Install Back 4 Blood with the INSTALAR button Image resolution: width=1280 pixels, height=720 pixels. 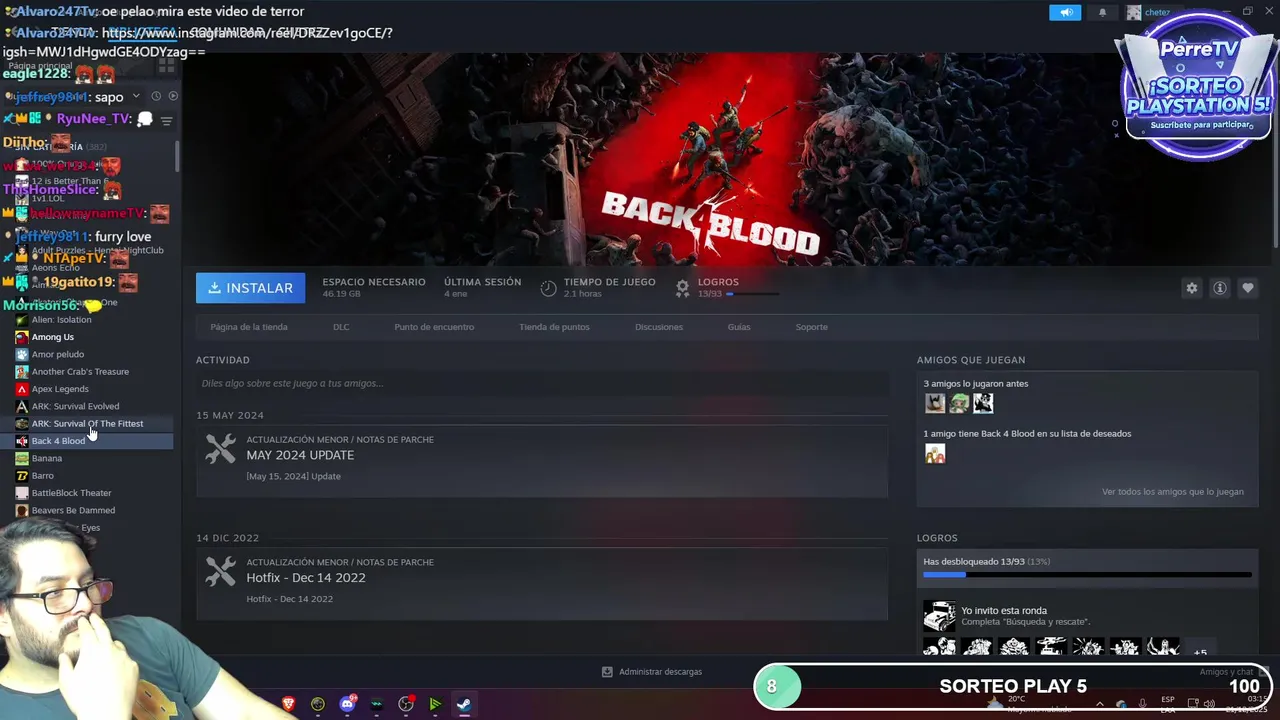(250, 288)
